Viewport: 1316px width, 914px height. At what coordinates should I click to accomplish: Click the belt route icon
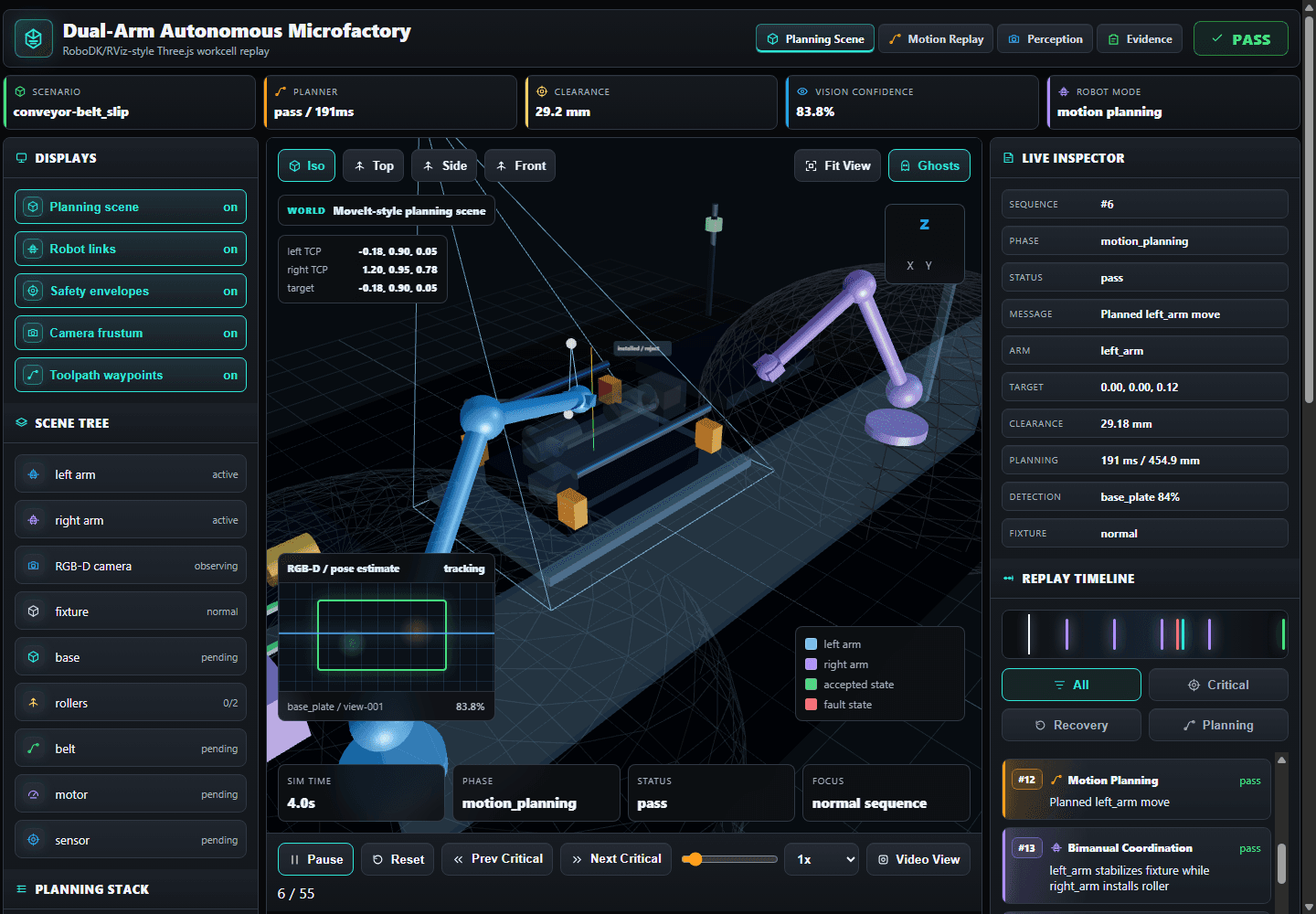[x=34, y=749]
